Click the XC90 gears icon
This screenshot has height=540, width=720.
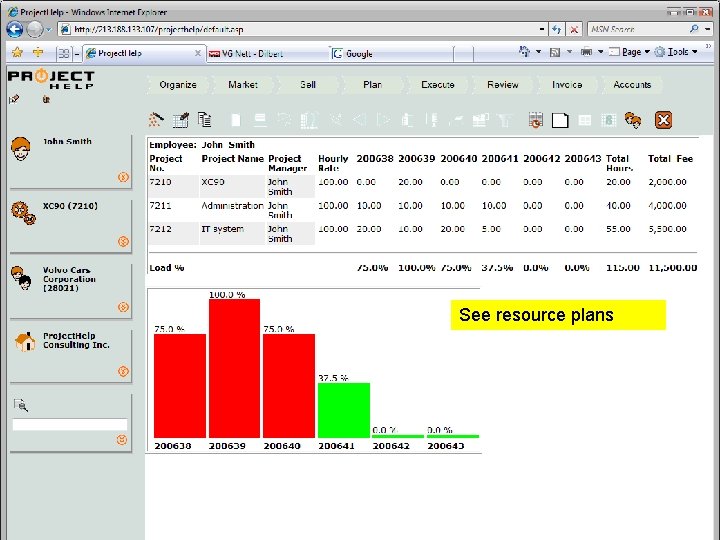(x=23, y=213)
